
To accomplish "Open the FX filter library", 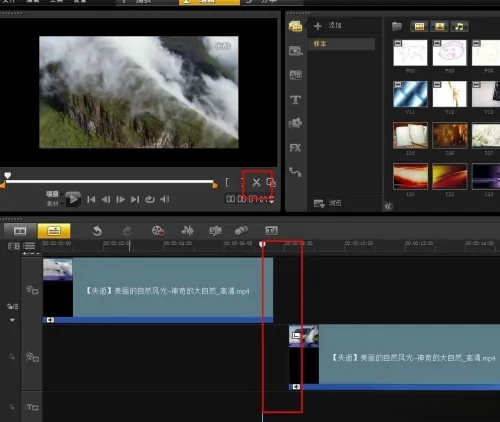I will click(x=295, y=148).
